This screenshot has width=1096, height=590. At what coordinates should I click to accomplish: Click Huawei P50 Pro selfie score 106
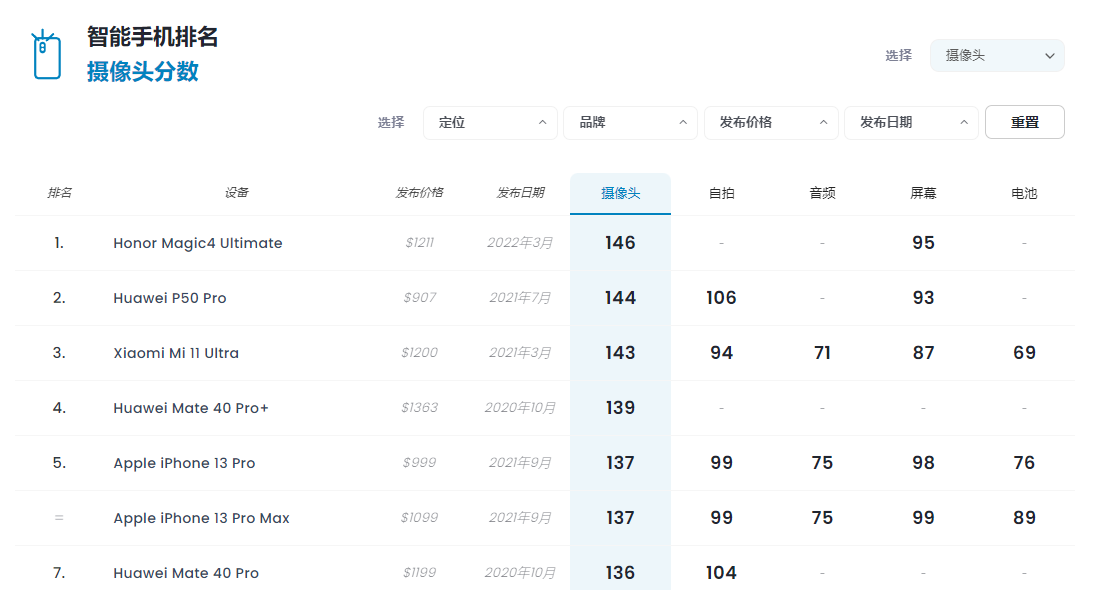click(x=721, y=298)
